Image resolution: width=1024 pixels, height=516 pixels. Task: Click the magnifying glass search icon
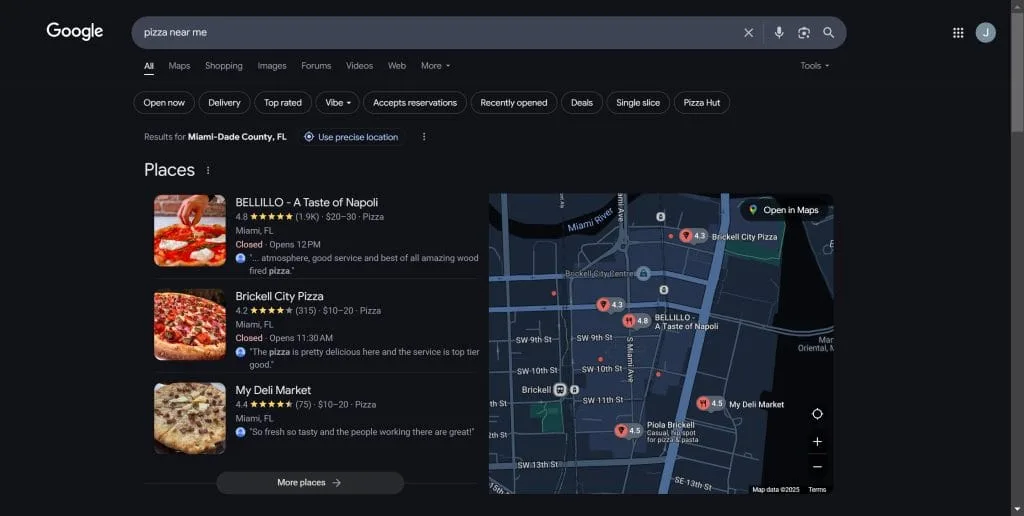point(828,33)
